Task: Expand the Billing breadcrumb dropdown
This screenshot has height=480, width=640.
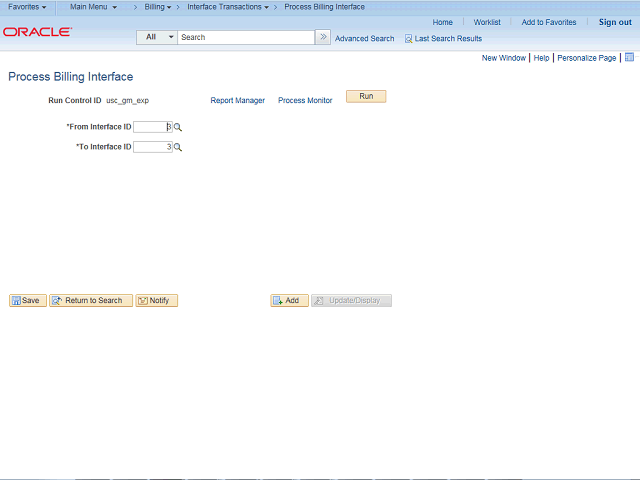Action: (x=158, y=7)
